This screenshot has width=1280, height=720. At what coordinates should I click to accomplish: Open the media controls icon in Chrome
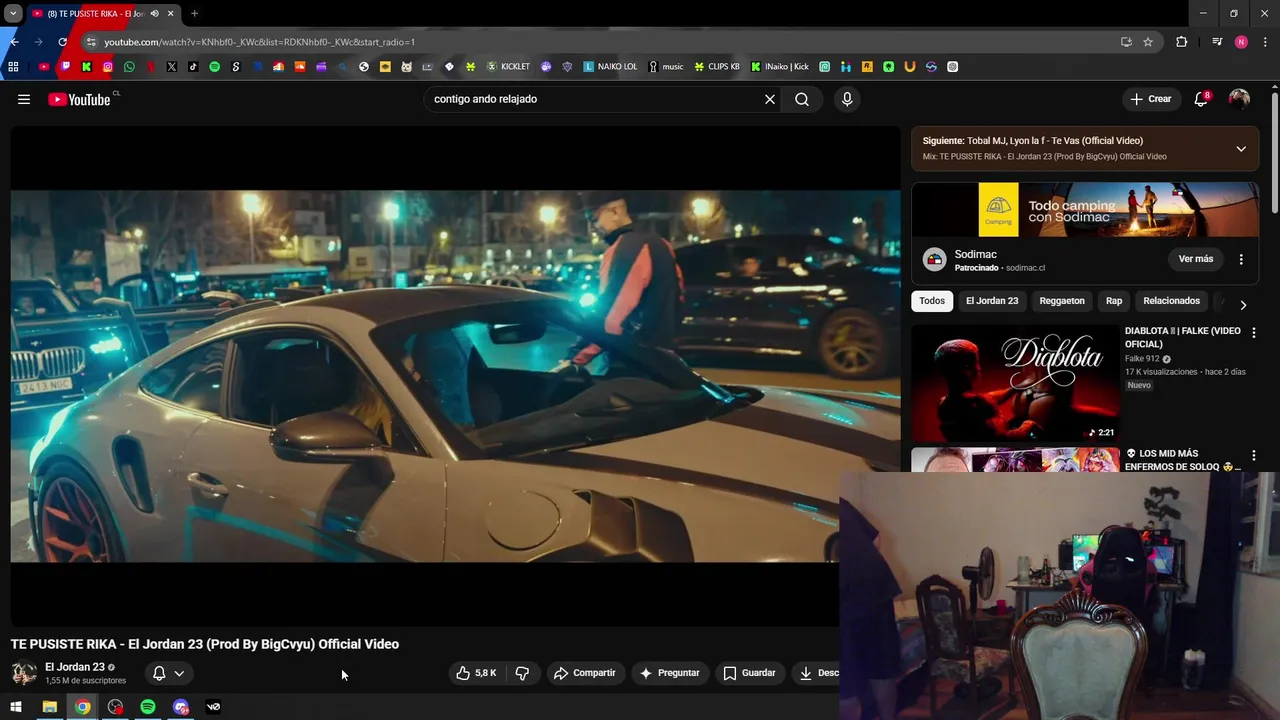1217,42
